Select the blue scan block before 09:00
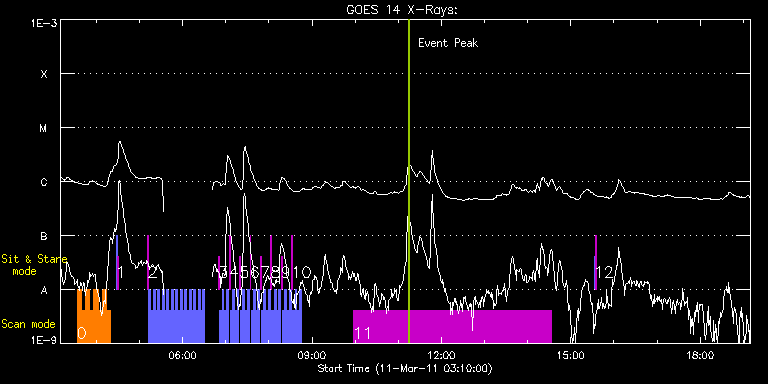The image size is (768, 384). pyautogui.click(x=260, y=316)
